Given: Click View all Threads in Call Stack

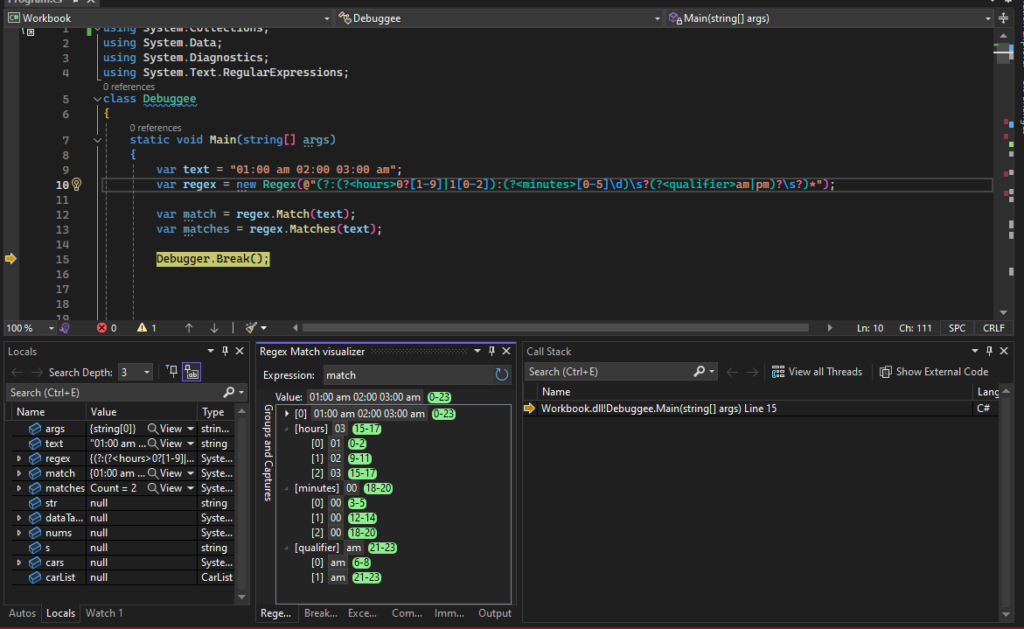Looking at the screenshot, I should pos(817,371).
